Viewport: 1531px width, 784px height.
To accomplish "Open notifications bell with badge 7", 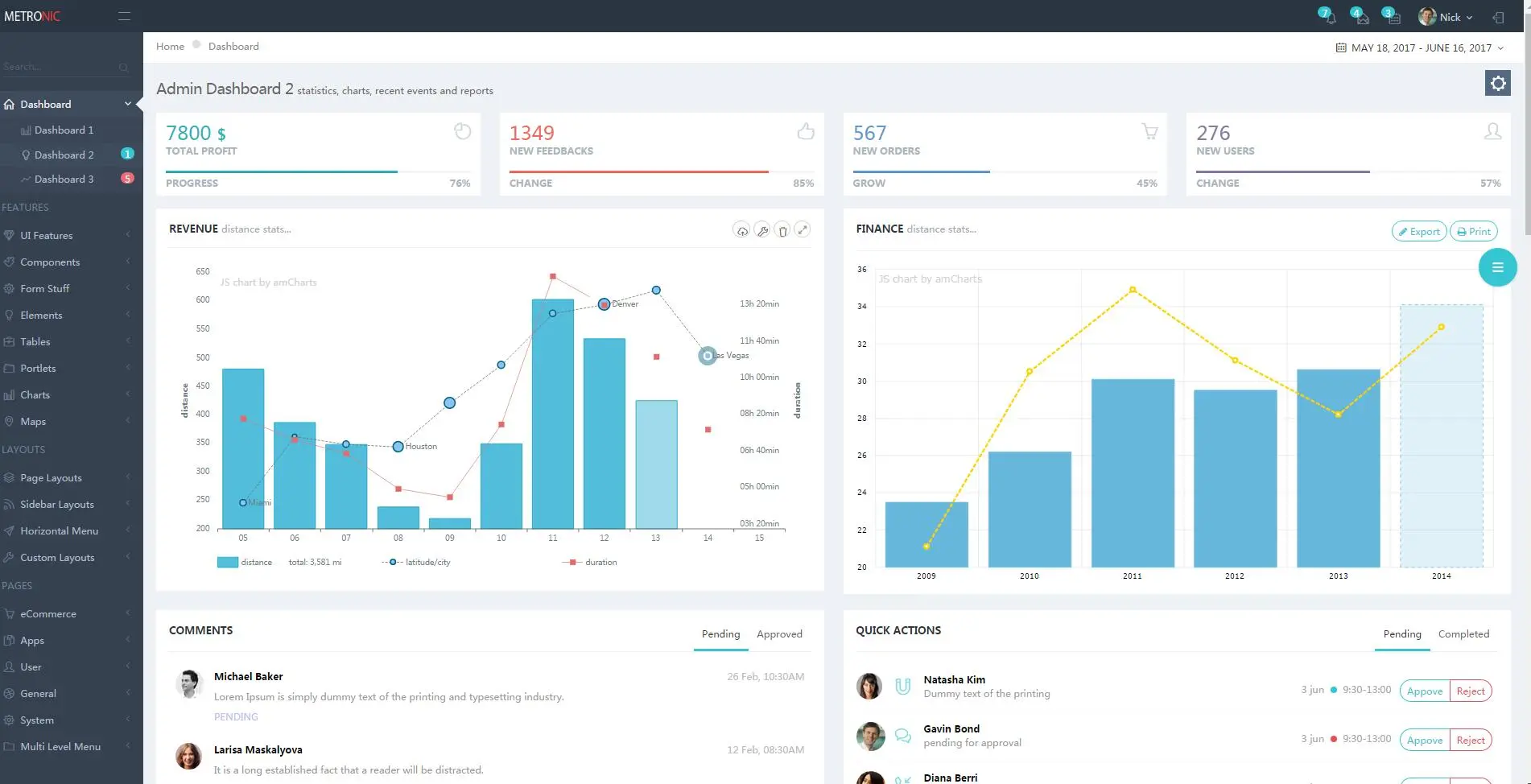I will point(1328,16).
